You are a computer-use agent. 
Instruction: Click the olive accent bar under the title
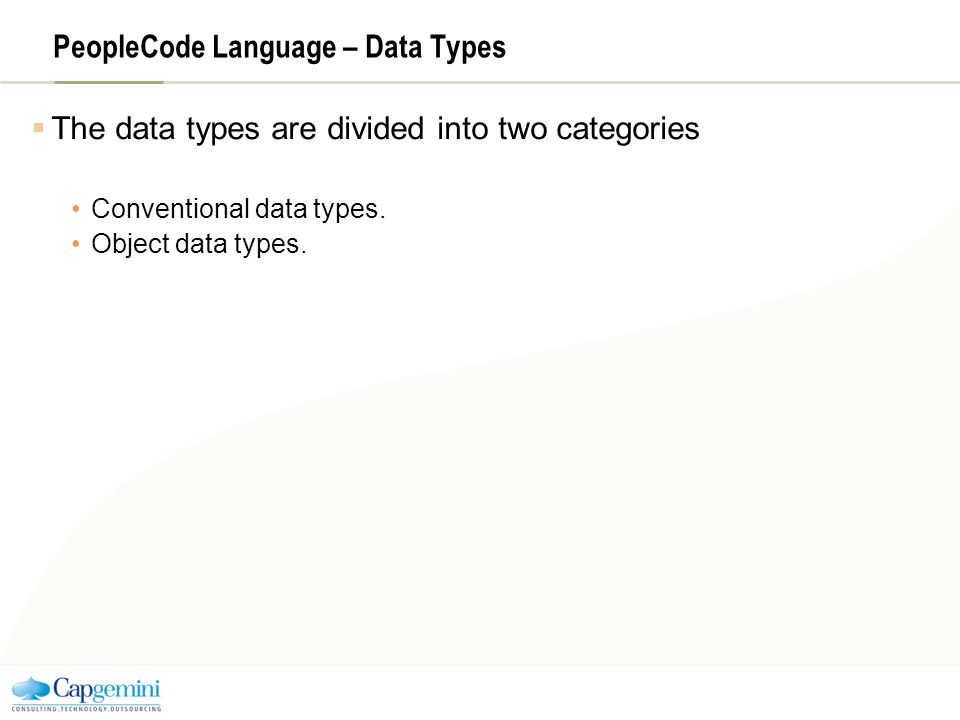pos(109,82)
